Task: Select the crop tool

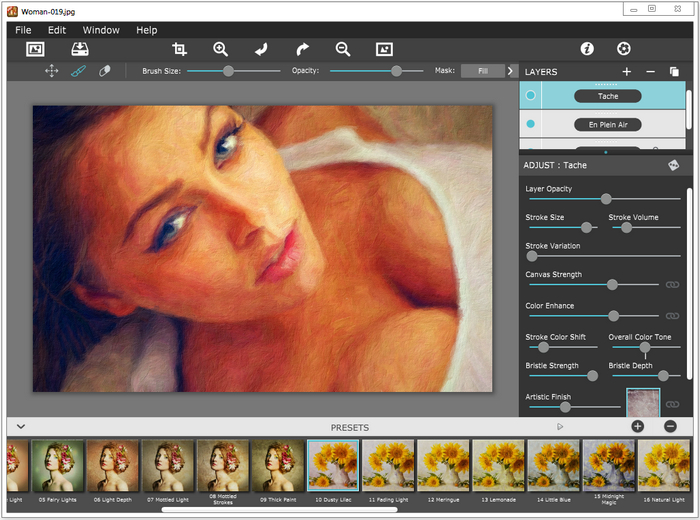Action: click(179, 49)
